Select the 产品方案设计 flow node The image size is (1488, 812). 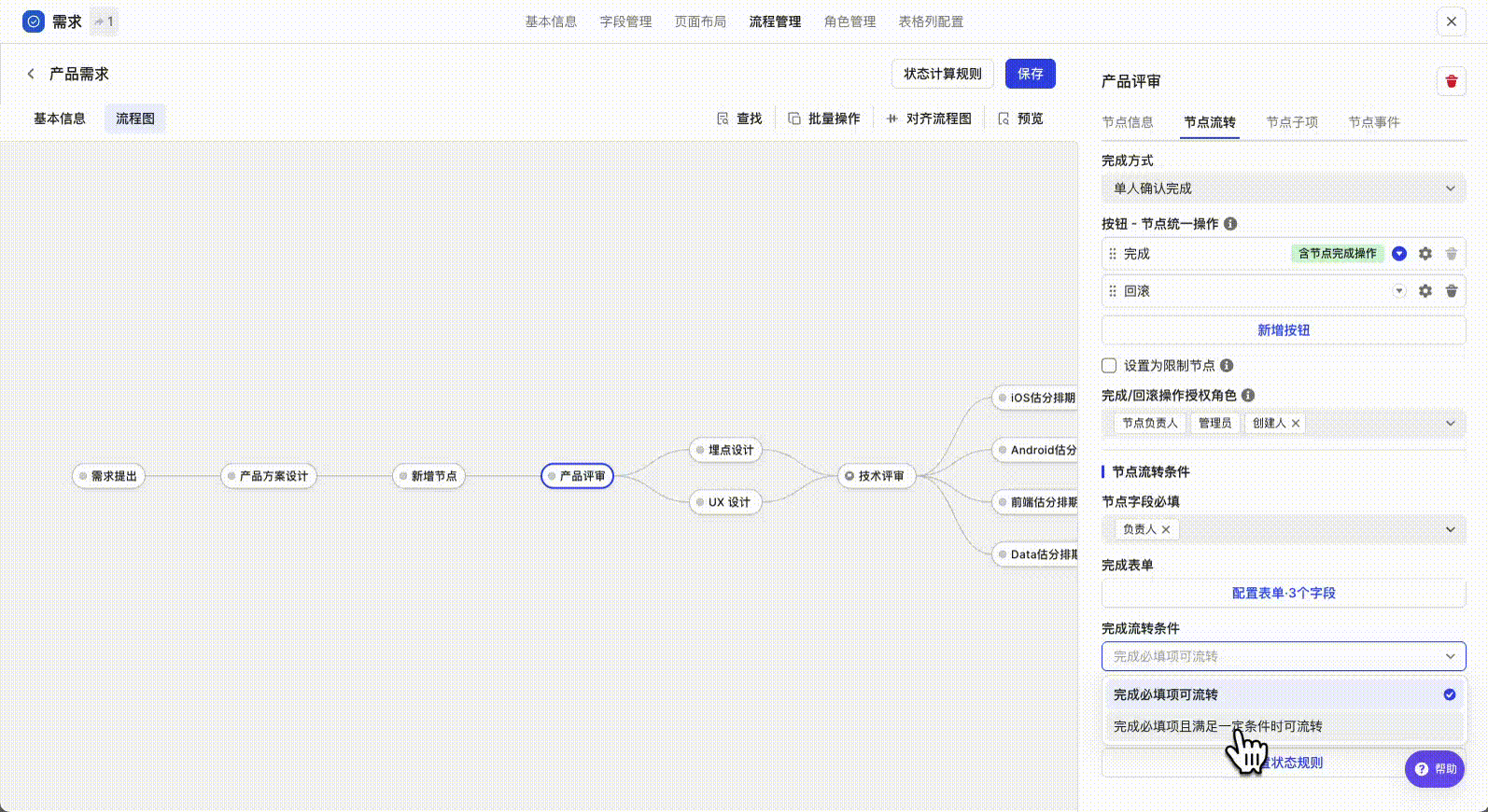[269, 476]
